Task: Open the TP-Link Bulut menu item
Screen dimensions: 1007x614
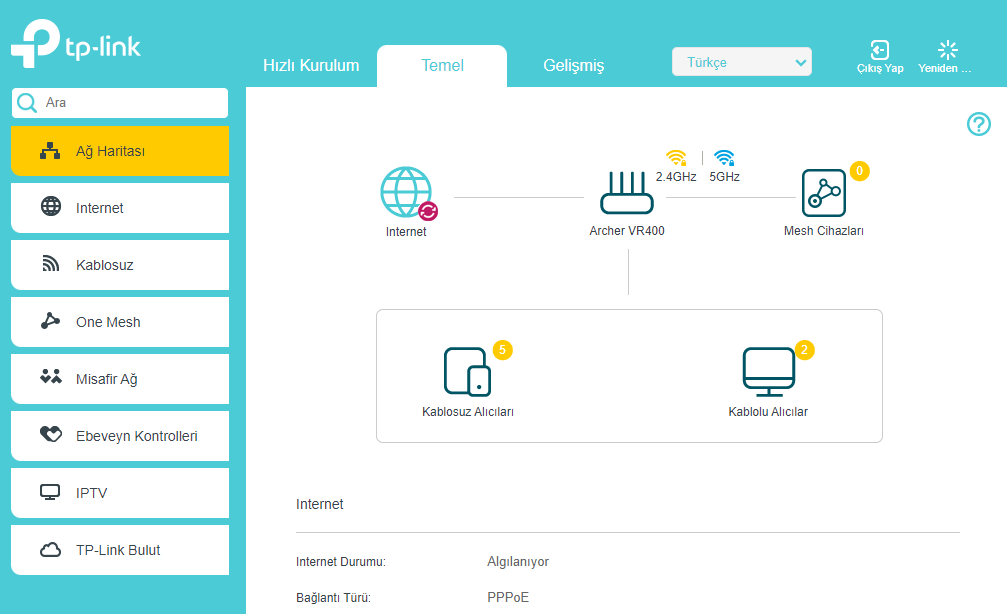Action: point(120,550)
